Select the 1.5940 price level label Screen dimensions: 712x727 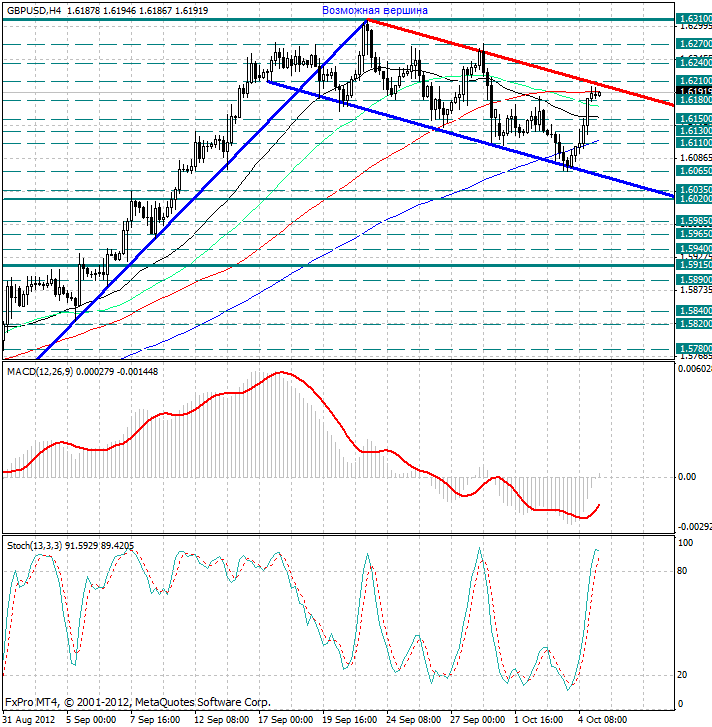tap(694, 249)
